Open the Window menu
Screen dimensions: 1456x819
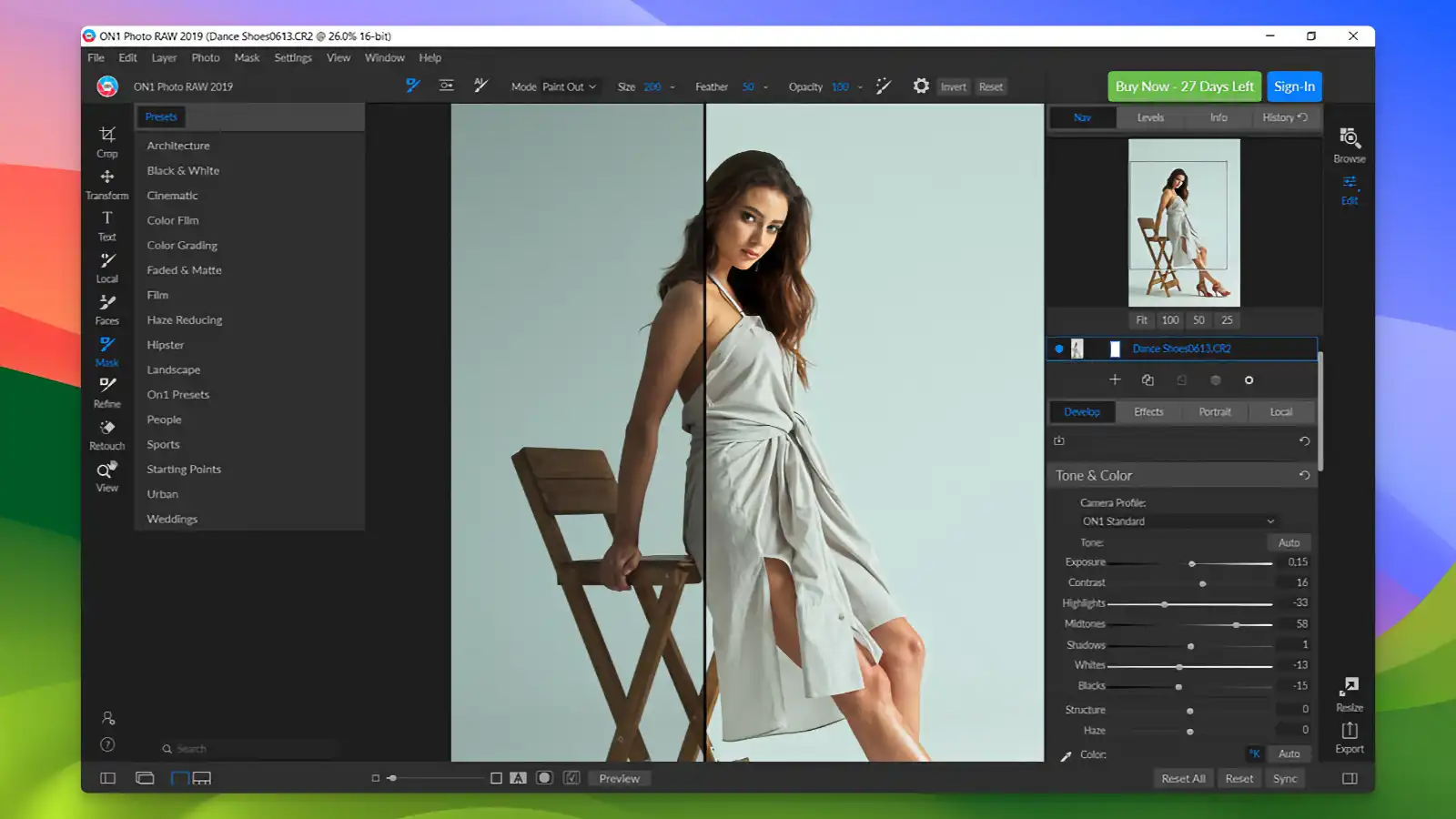pos(384,57)
